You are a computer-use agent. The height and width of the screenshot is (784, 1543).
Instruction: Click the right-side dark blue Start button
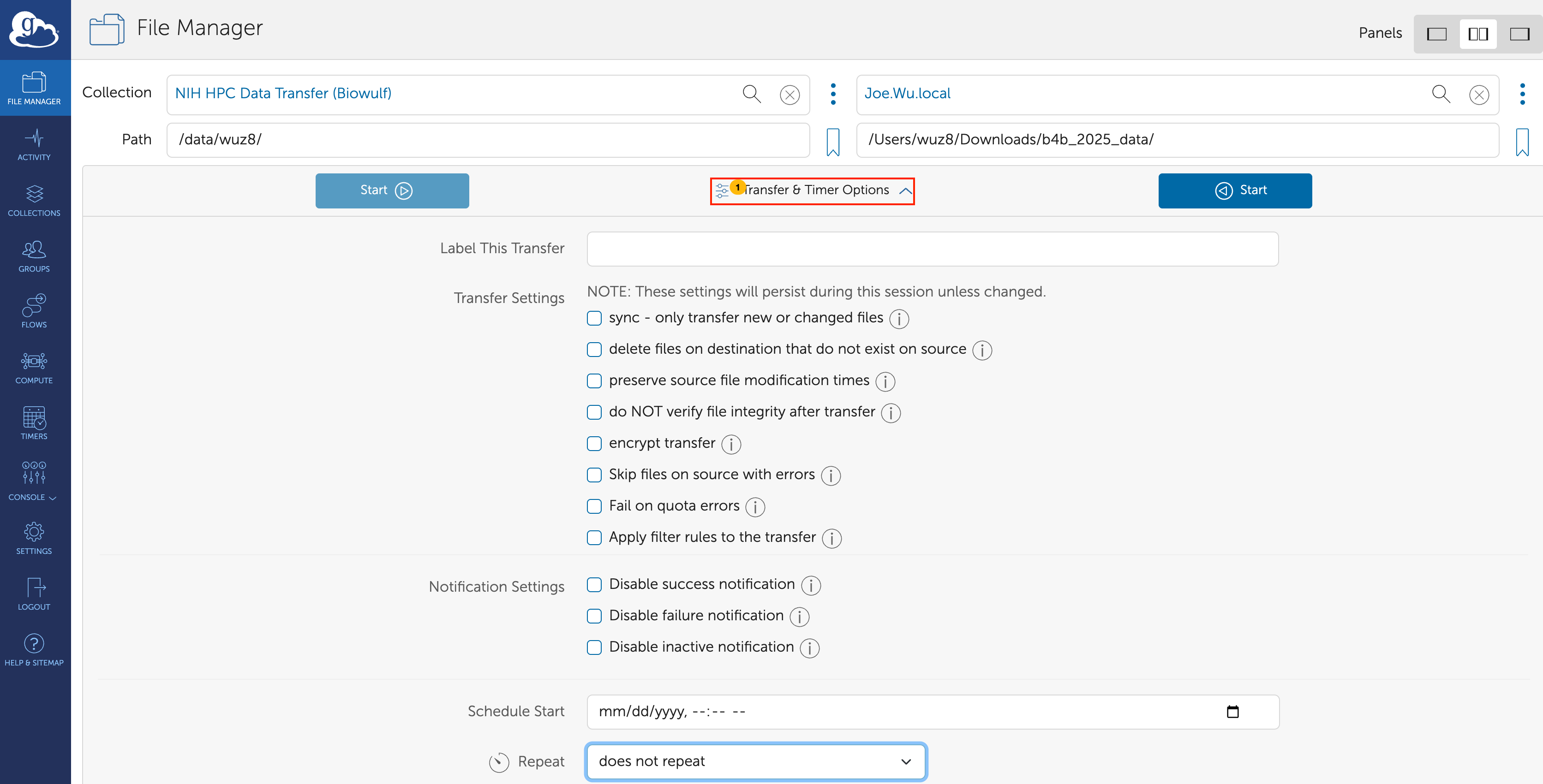tap(1234, 190)
